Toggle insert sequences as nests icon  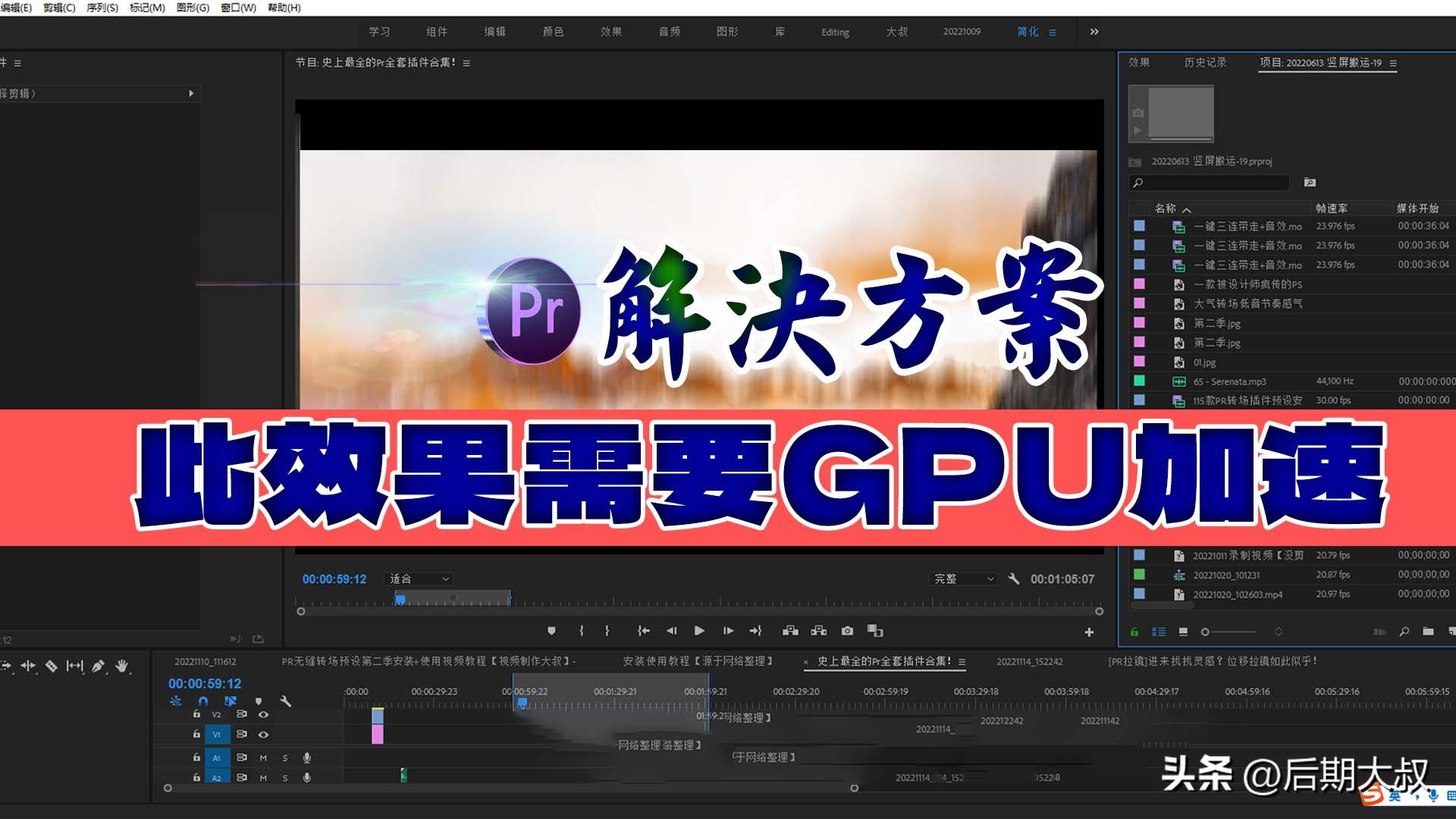point(176,701)
